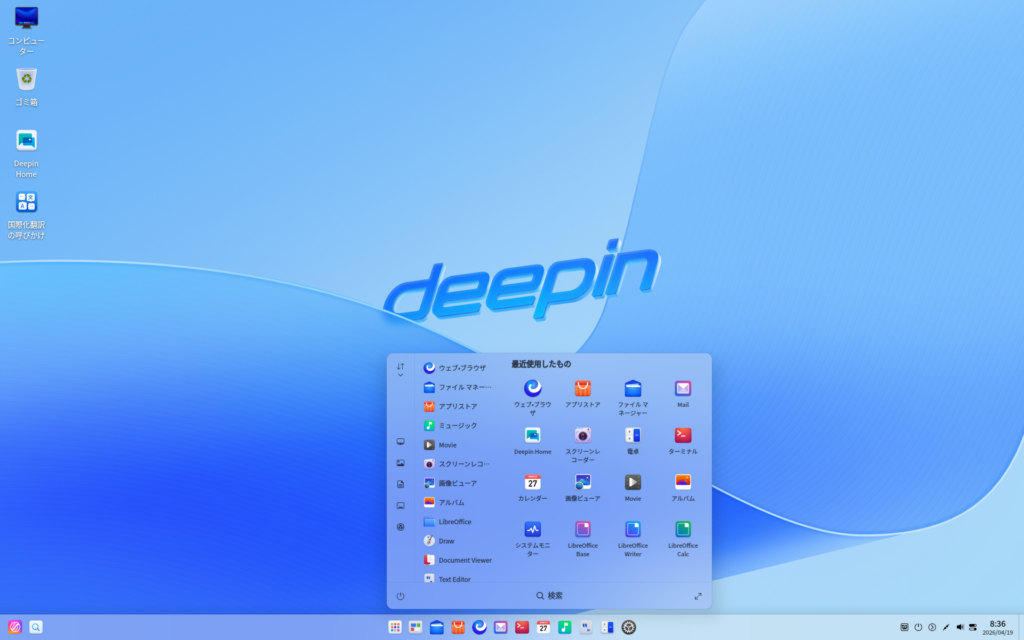Click the music player icon in the taskbar
1024x640 pixels.
coord(565,627)
